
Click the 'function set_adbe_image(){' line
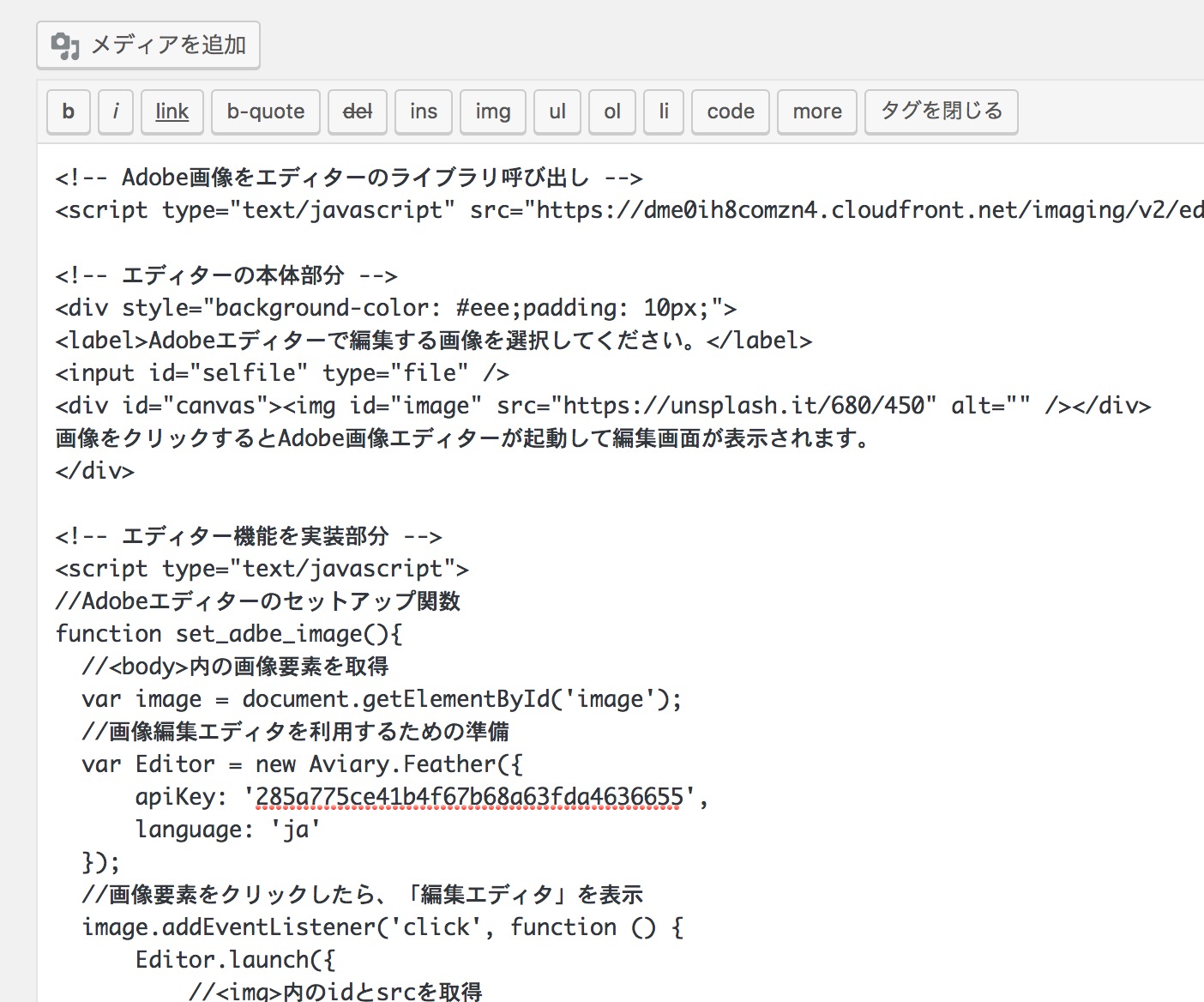229,634
